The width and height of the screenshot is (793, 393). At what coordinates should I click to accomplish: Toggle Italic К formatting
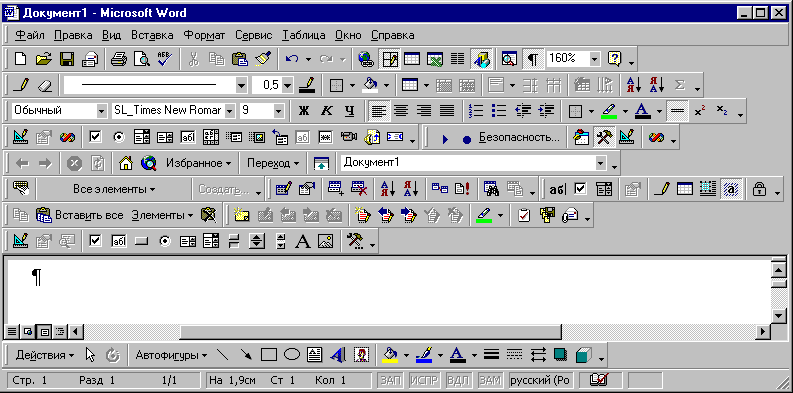(x=327, y=111)
